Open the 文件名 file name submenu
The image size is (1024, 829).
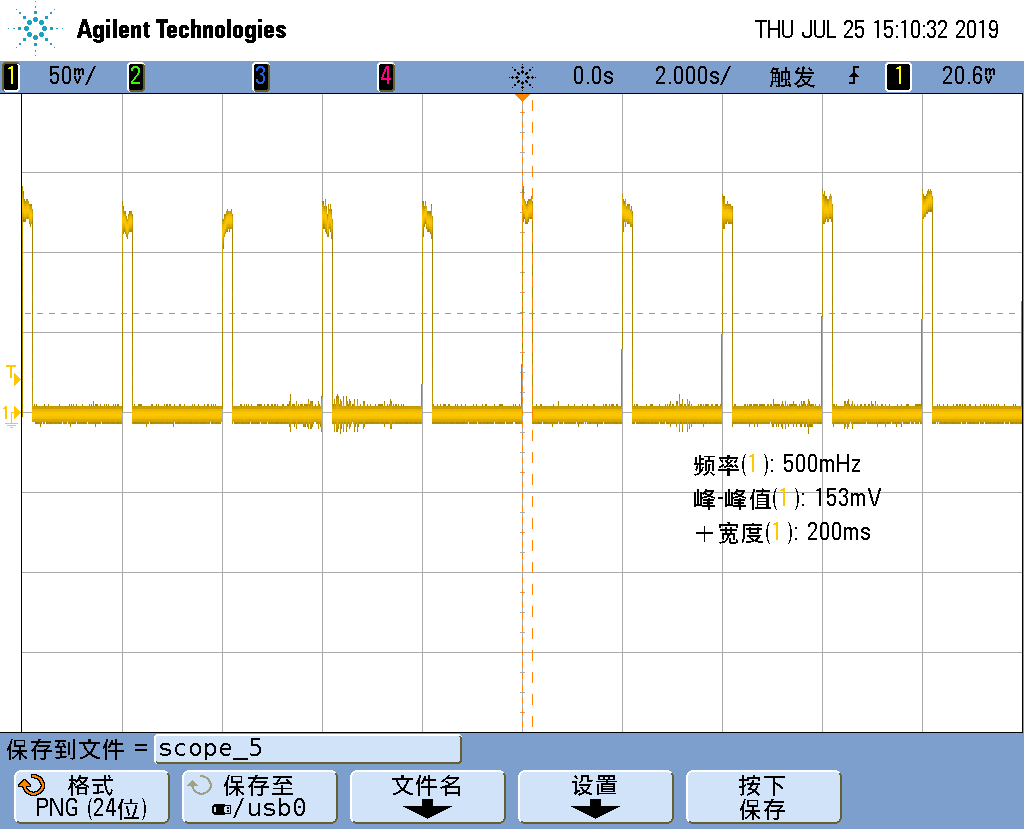pyautogui.click(x=427, y=797)
